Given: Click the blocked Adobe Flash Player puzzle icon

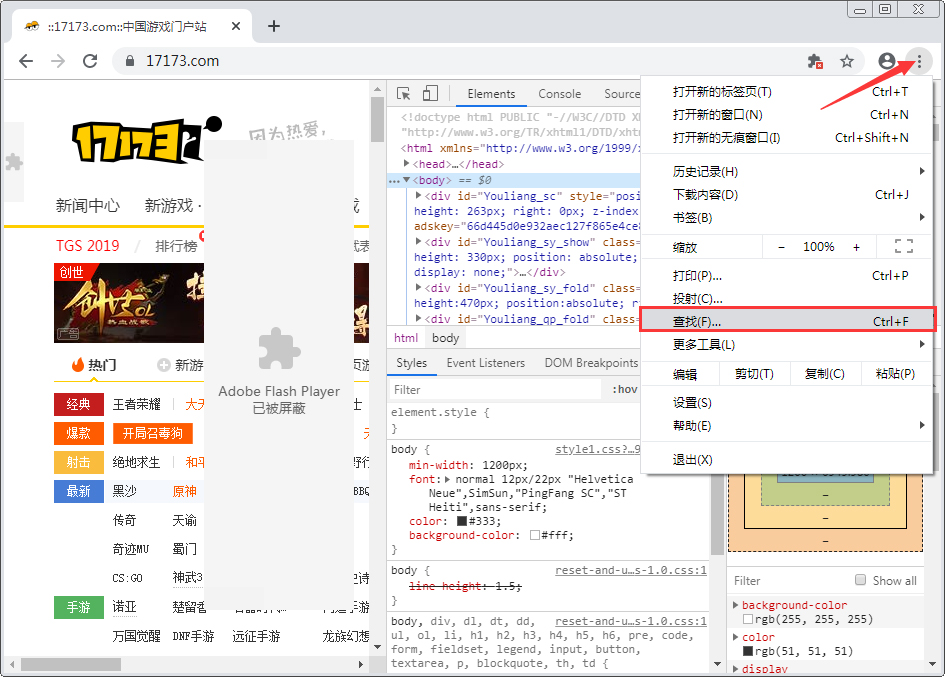Looking at the screenshot, I should (278, 349).
